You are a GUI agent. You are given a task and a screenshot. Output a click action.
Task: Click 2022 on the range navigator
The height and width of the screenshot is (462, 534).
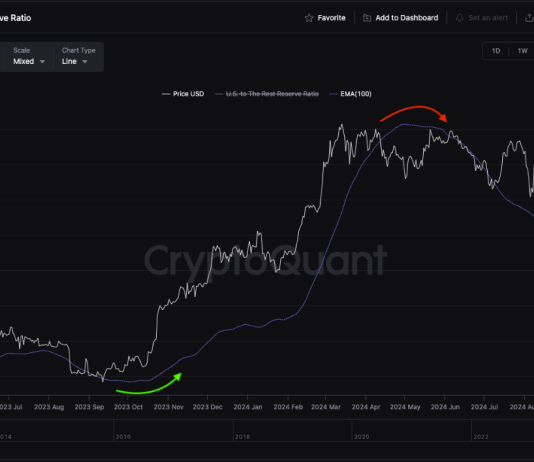[481, 437]
